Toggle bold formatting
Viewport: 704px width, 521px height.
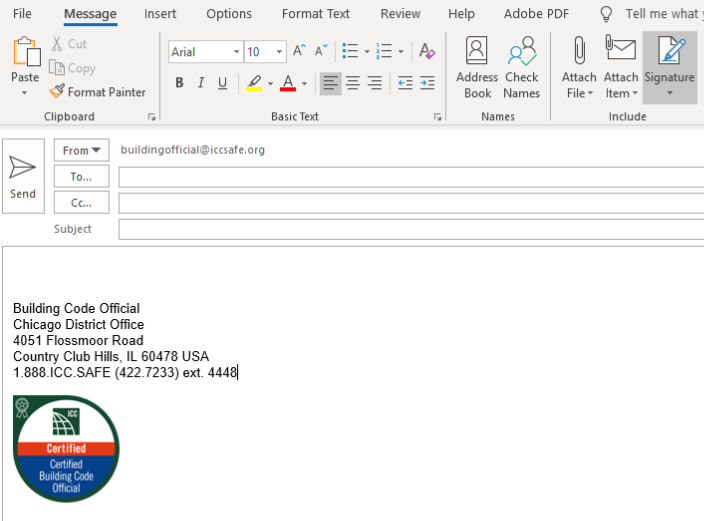(x=179, y=83)
